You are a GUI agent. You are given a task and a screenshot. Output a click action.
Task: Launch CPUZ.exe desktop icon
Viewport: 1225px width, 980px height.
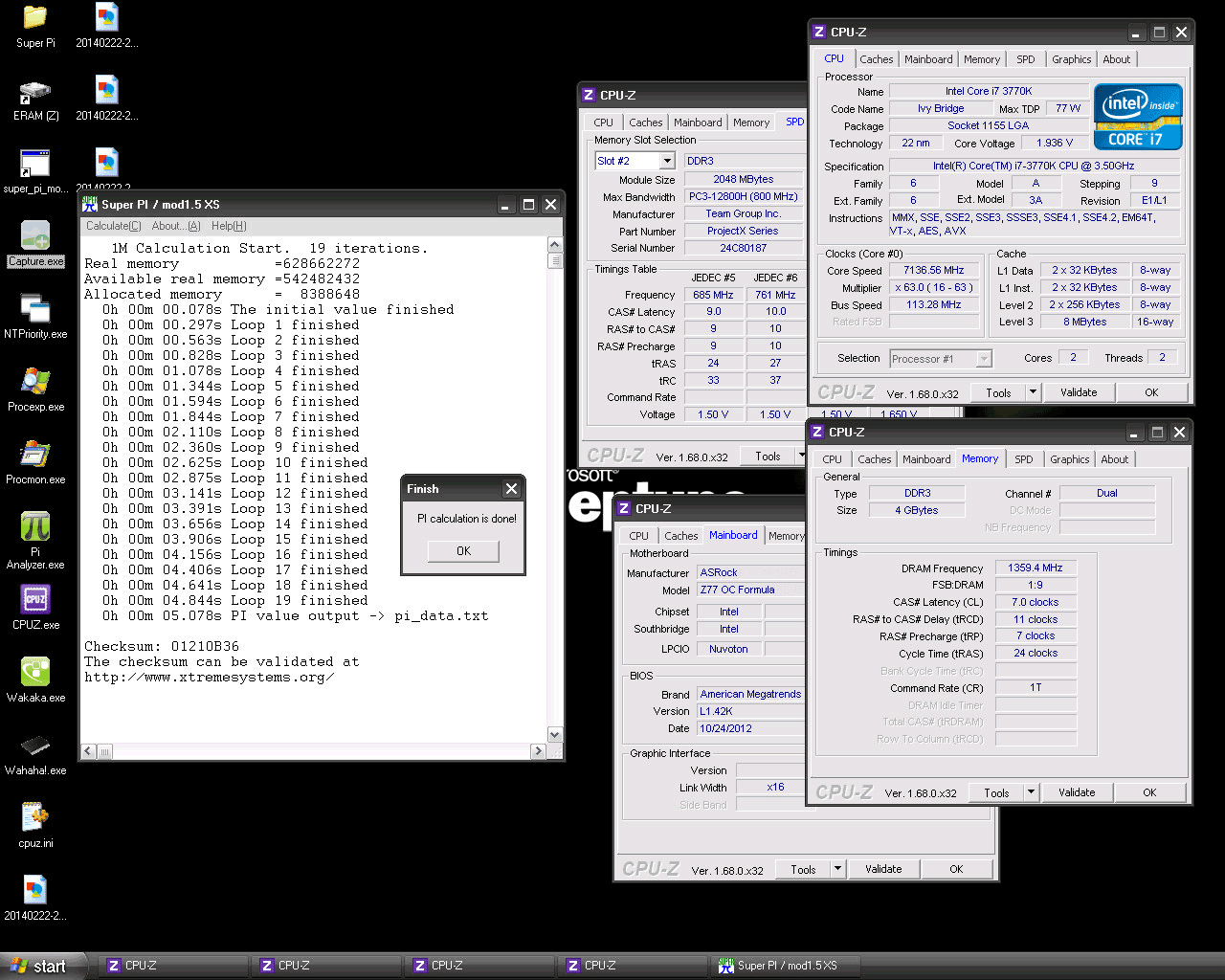[35, 600]
